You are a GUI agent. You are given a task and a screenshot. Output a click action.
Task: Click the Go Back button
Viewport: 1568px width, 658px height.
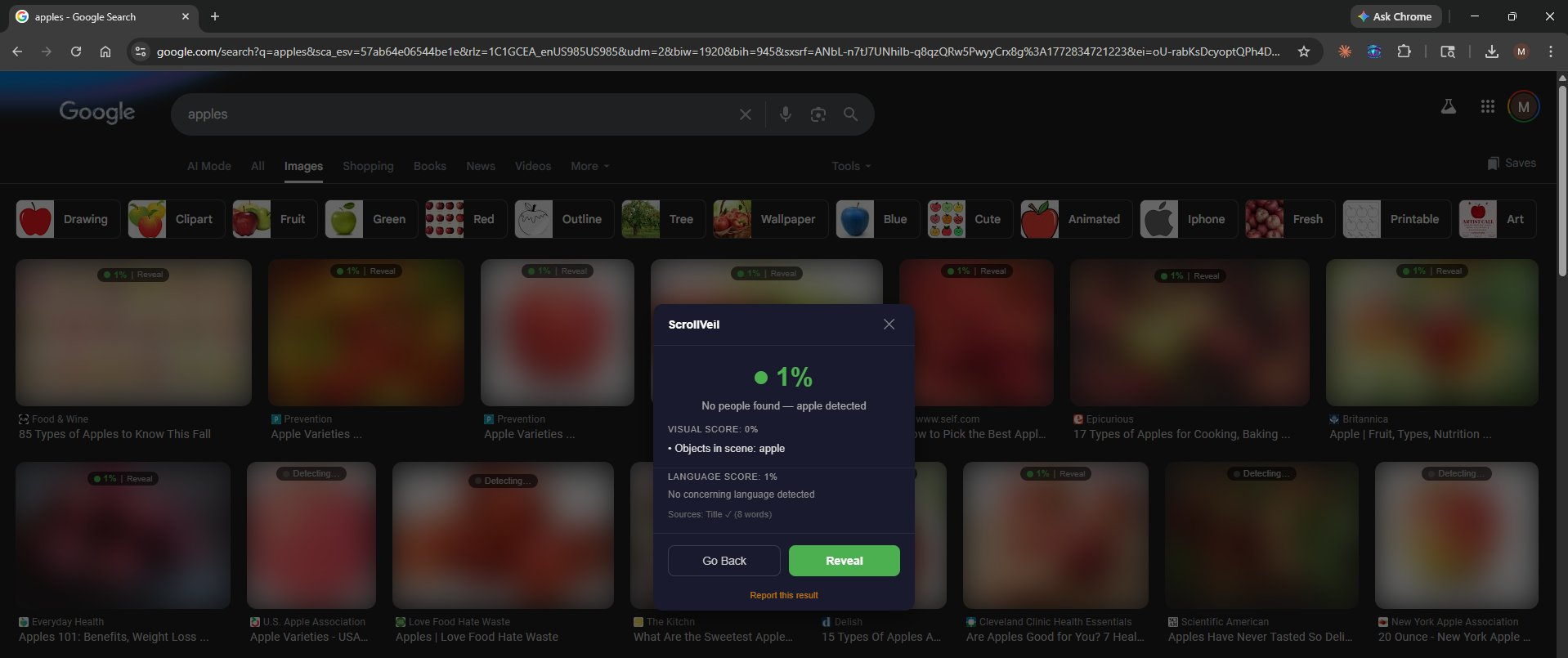click(724, 561)
